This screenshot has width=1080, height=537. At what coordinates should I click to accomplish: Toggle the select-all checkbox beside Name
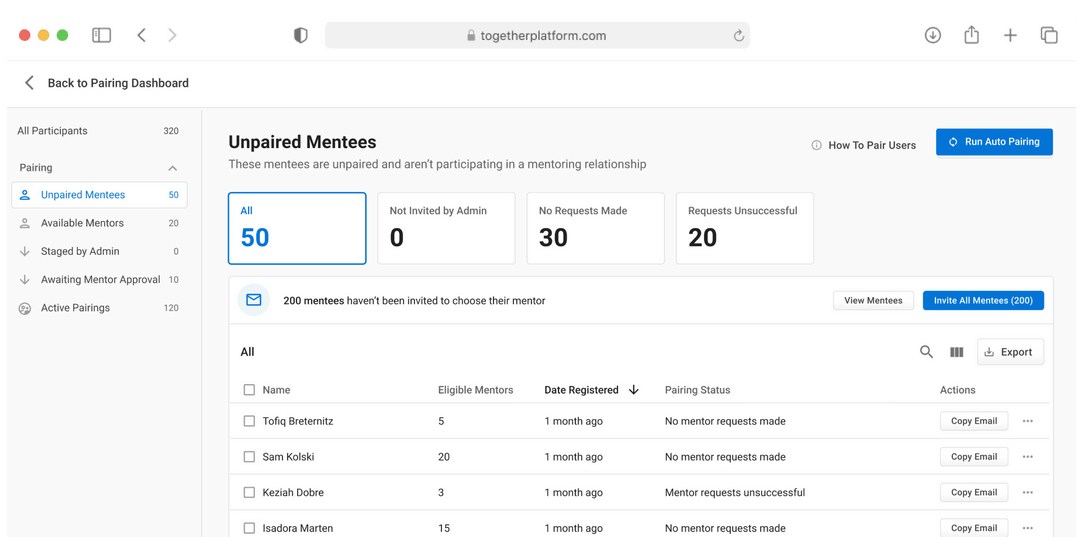click(249, 390)
